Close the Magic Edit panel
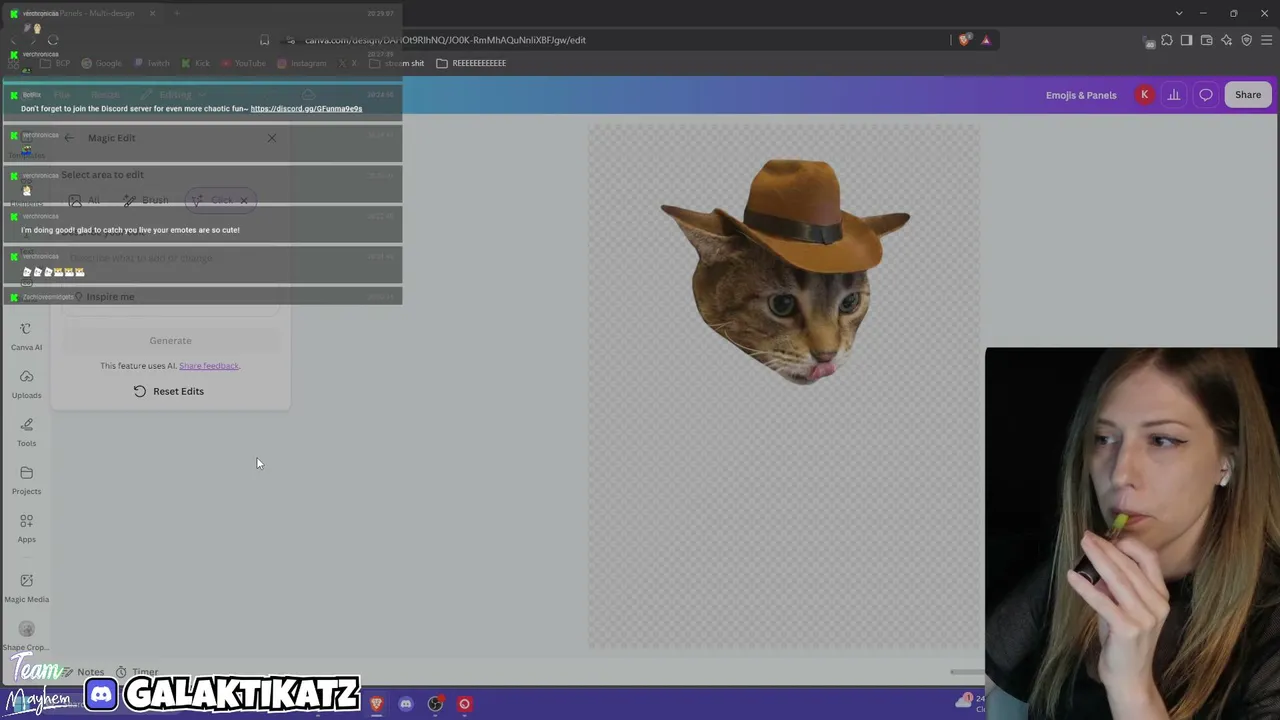1280x720 pixels. 271,138
